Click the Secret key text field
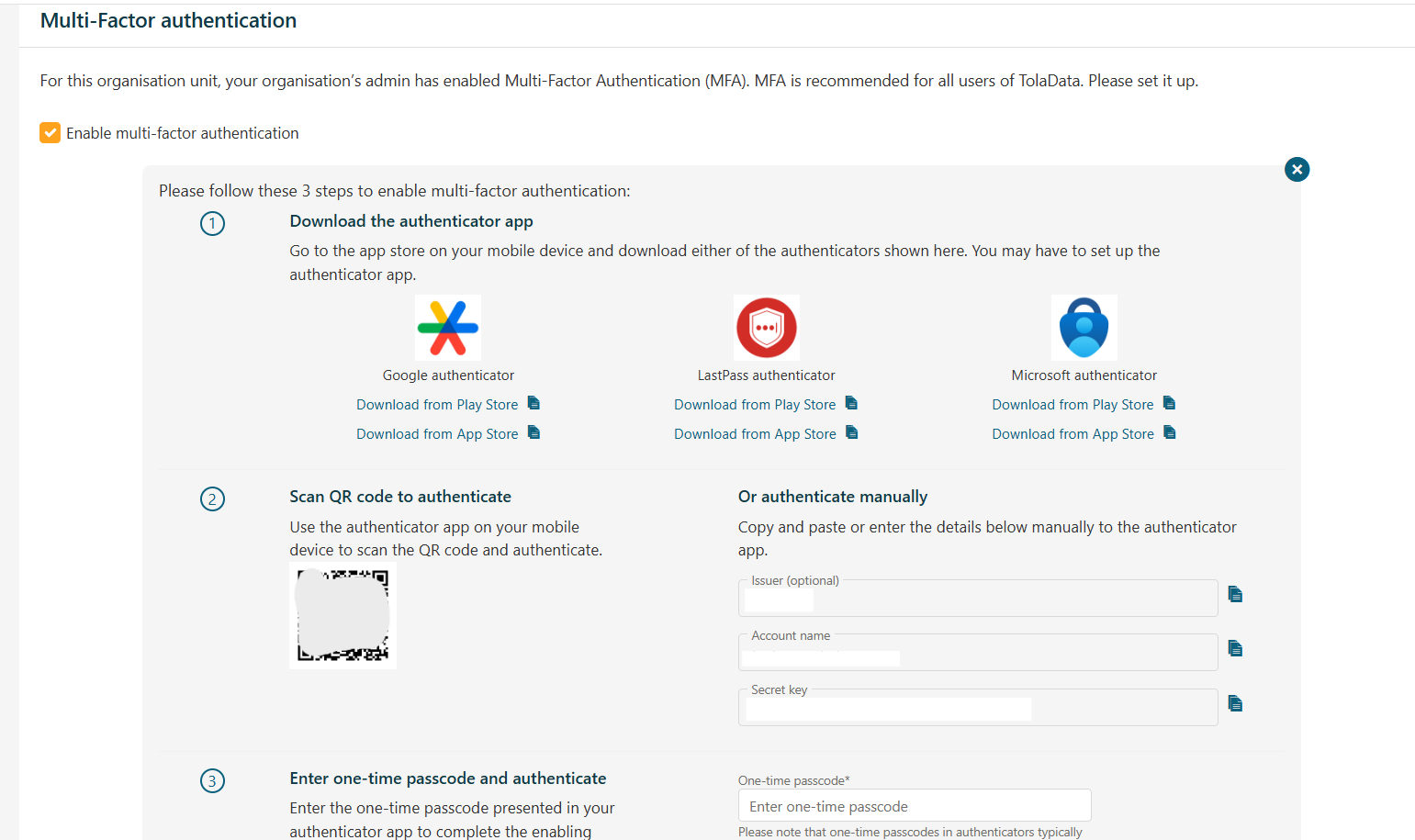The height and width of the screenshot is (840, 1415). tap(978, 708)
